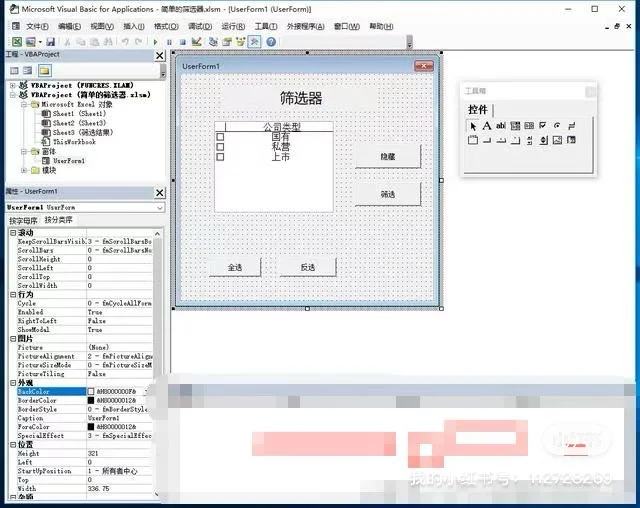Select the ListBox control in toolbox

[529, 126]
